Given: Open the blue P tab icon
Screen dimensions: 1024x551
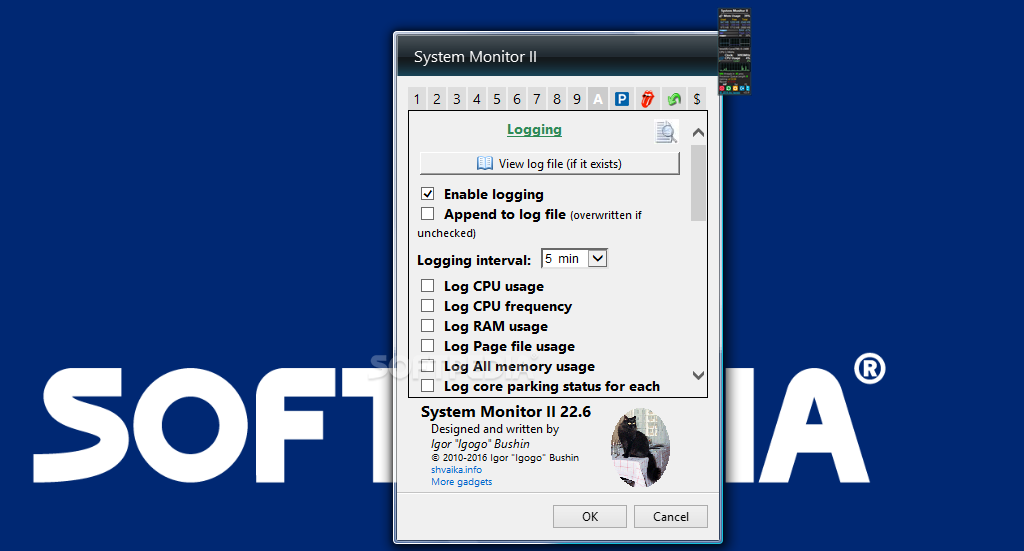Looking at the screenshot, I should 622,99.
